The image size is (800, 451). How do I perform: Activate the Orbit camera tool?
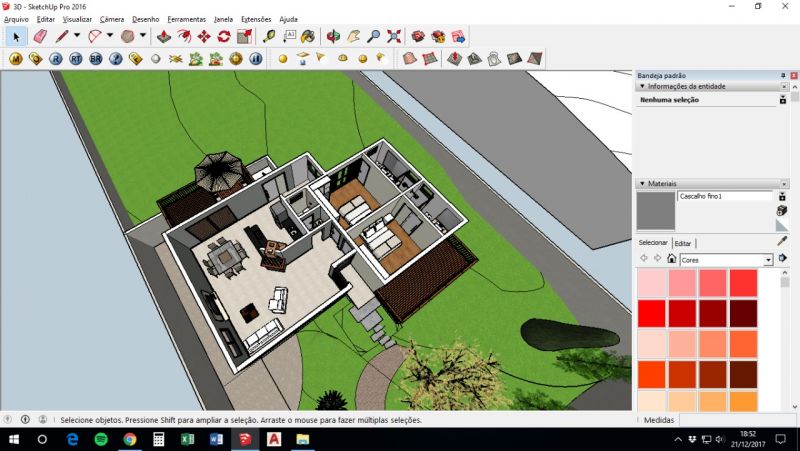[334, 36]
